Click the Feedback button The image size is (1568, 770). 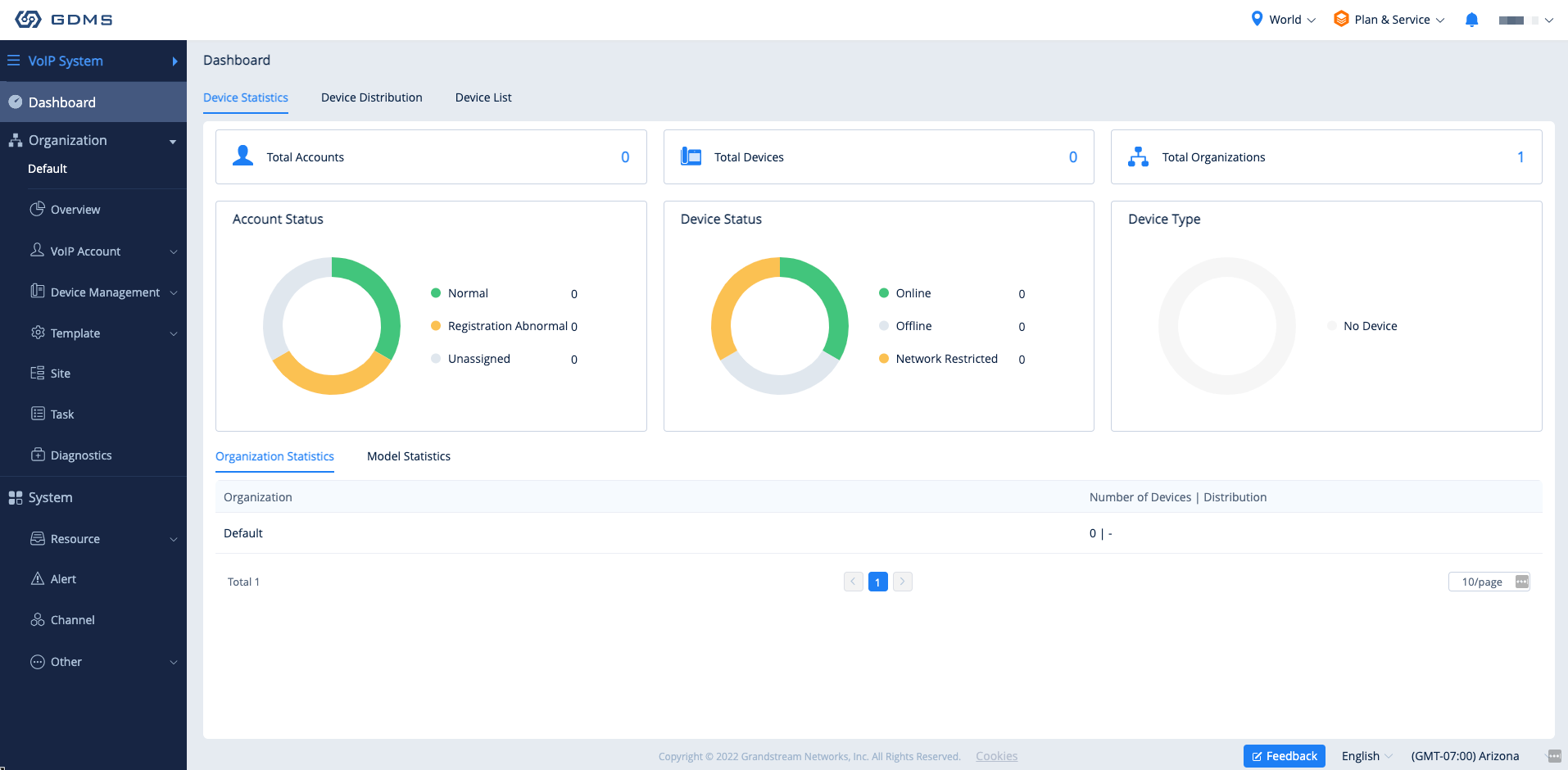tap(1284, 756)
